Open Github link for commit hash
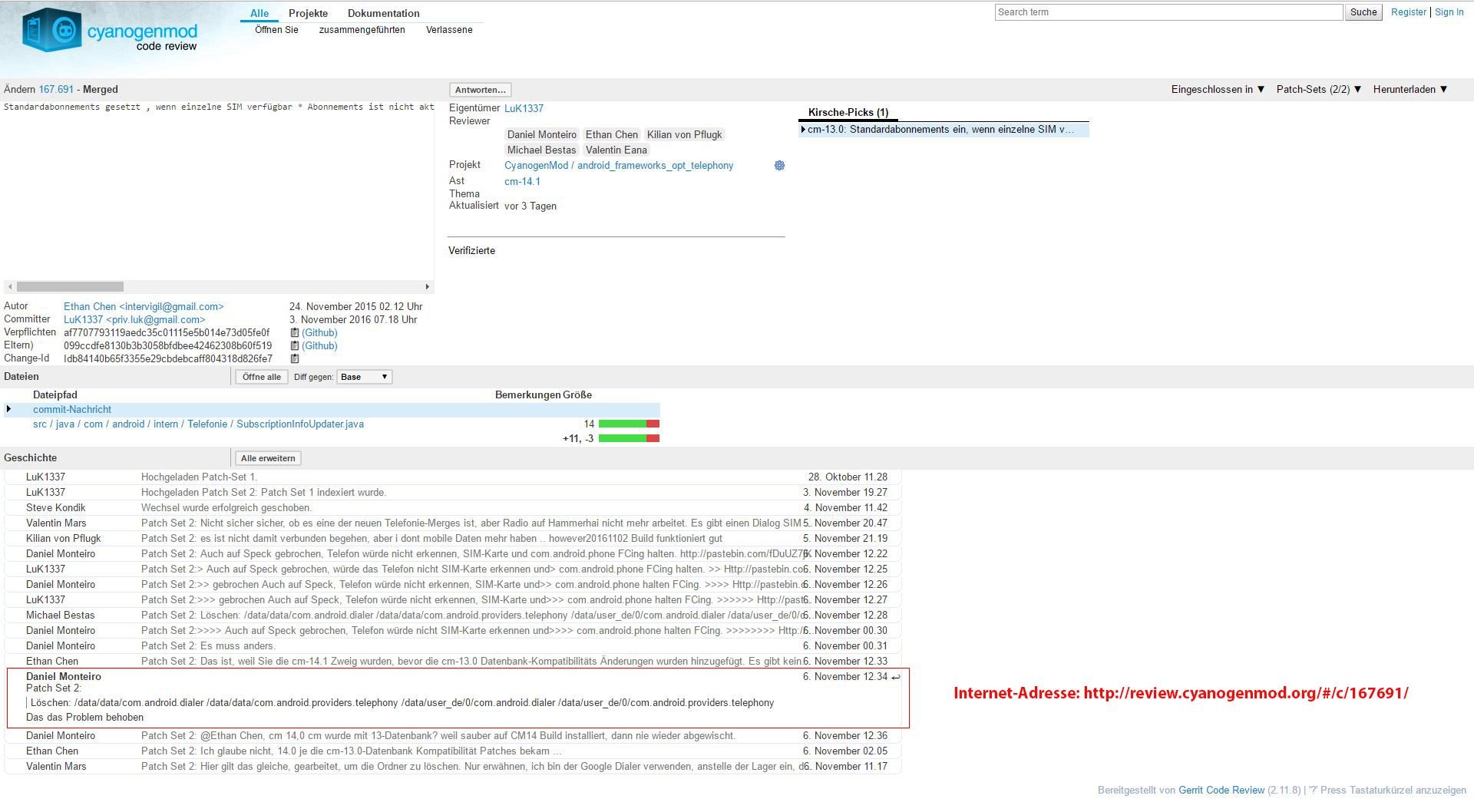This screenshot has height=812, width=1474. (319, 333)
